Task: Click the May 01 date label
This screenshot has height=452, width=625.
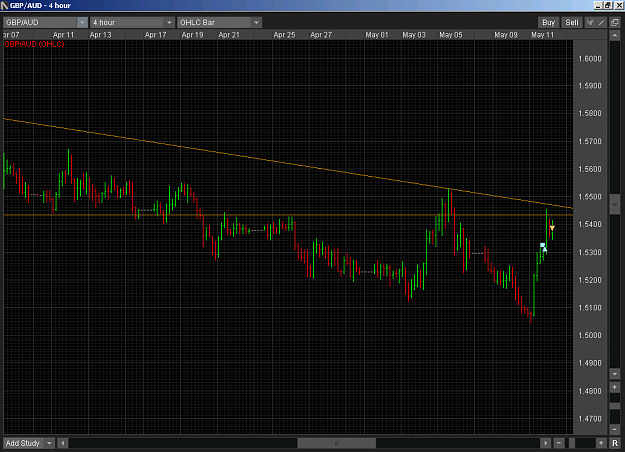Action: (x=377, y=35)
